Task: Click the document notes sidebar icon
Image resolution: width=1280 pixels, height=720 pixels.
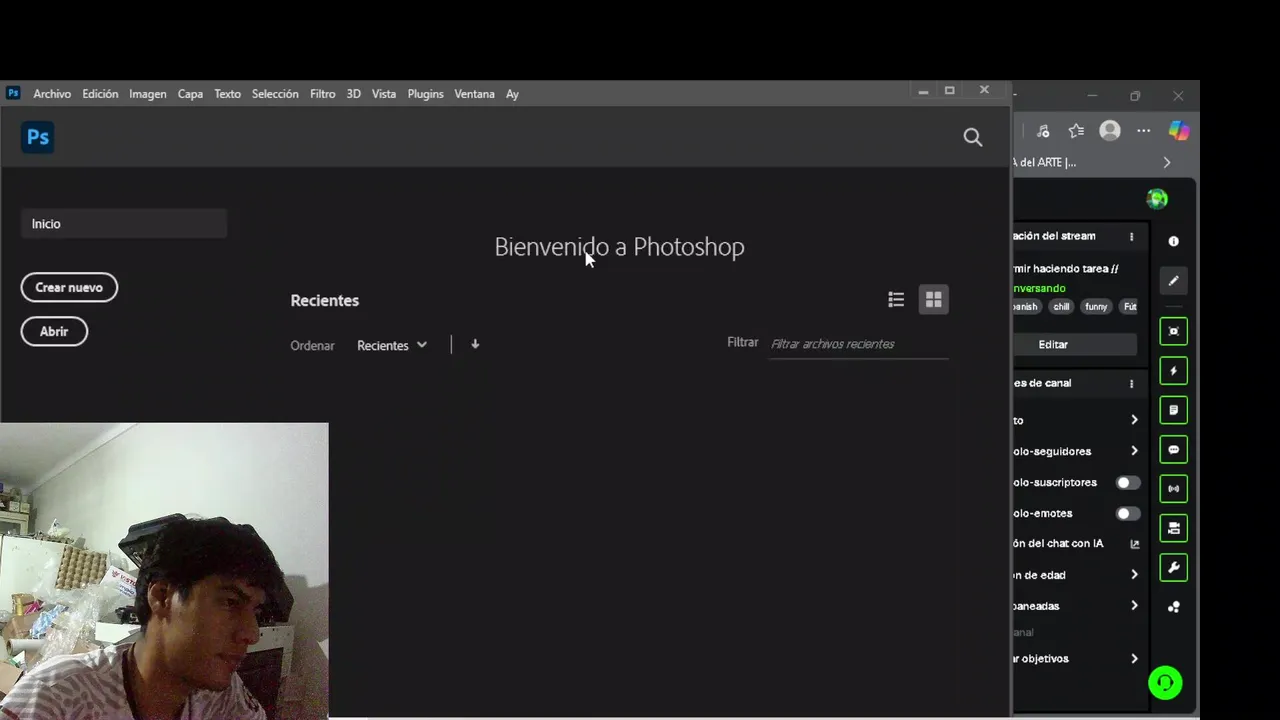Action: 1174,410
